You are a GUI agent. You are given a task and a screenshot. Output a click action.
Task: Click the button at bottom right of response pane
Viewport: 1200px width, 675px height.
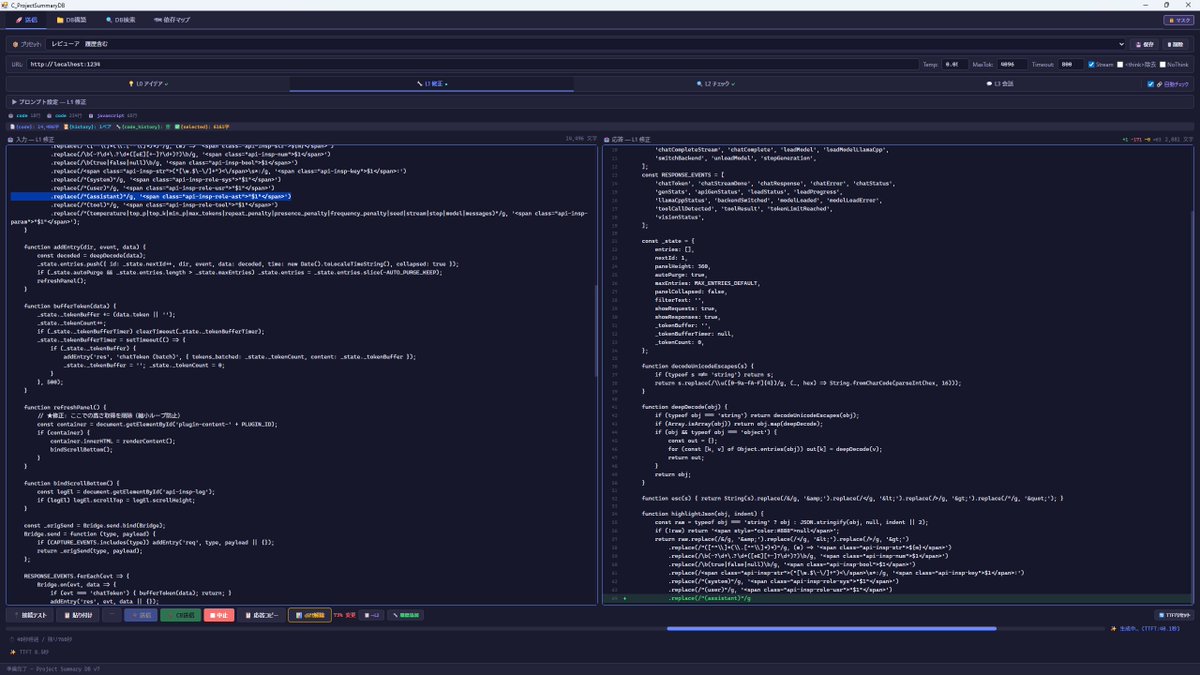coord(1174,615)
